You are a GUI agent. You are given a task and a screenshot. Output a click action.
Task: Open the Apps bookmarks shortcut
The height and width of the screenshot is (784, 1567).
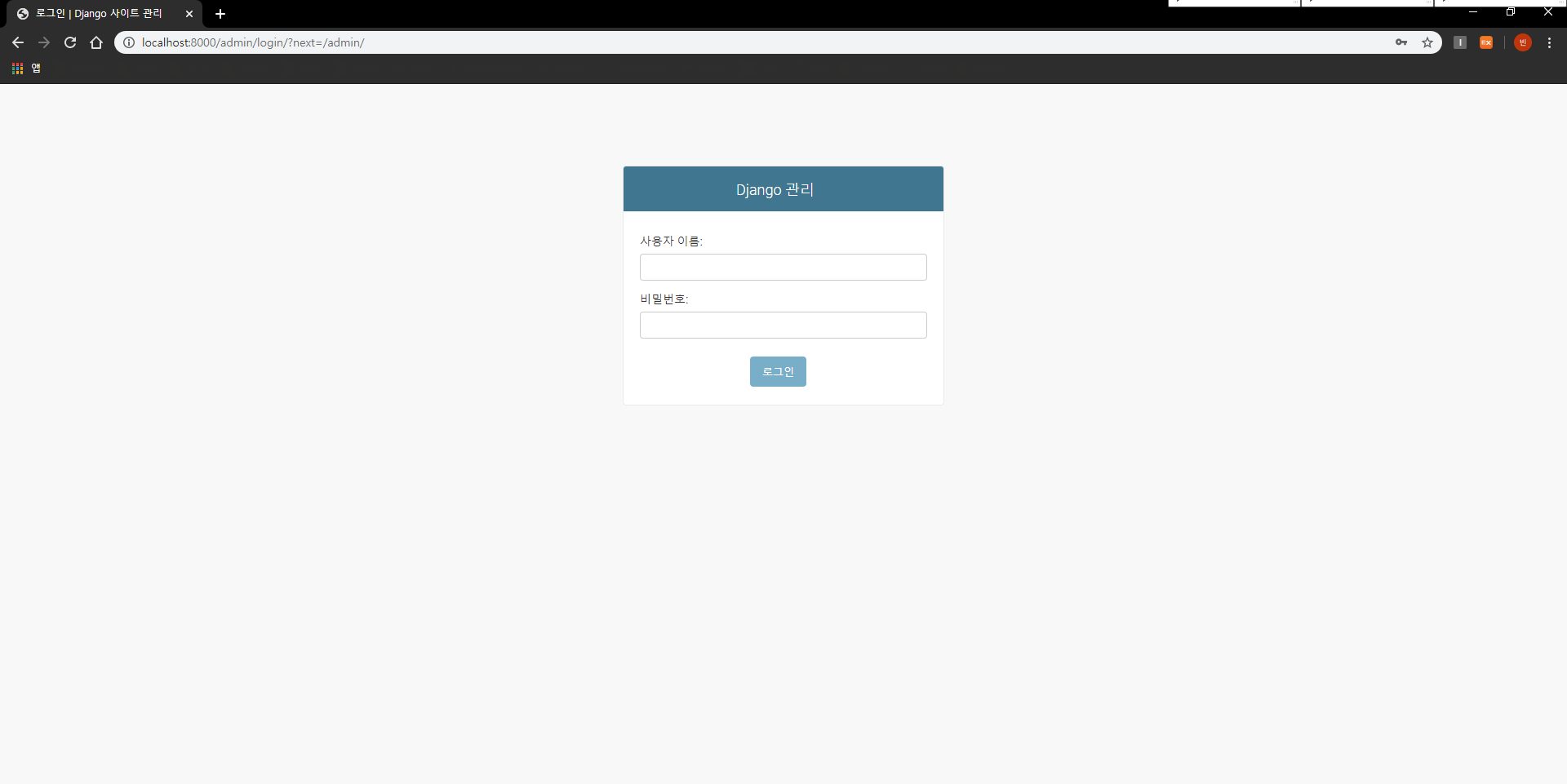point(26,69)
